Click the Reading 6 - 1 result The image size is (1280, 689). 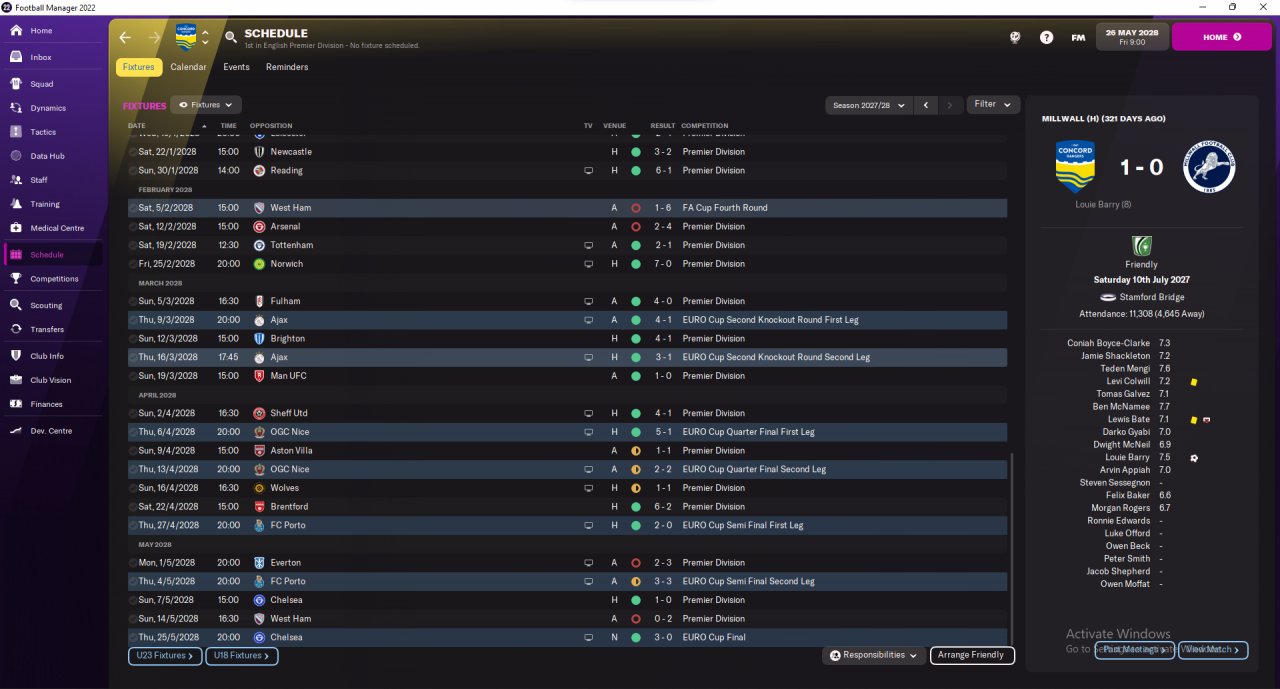[x=663, y=171]
